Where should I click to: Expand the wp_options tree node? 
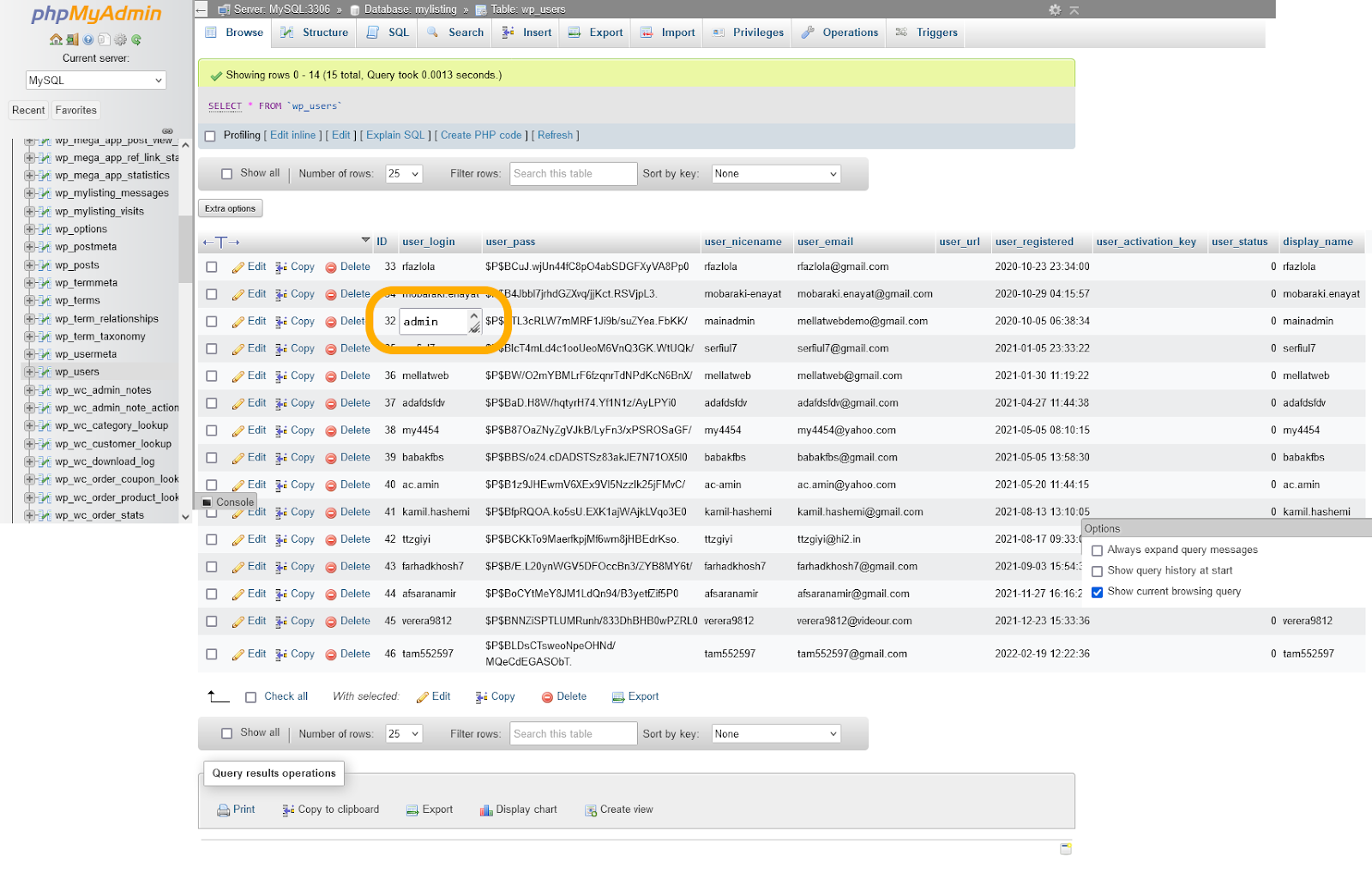pyautogui.click(x=30, y=229)
